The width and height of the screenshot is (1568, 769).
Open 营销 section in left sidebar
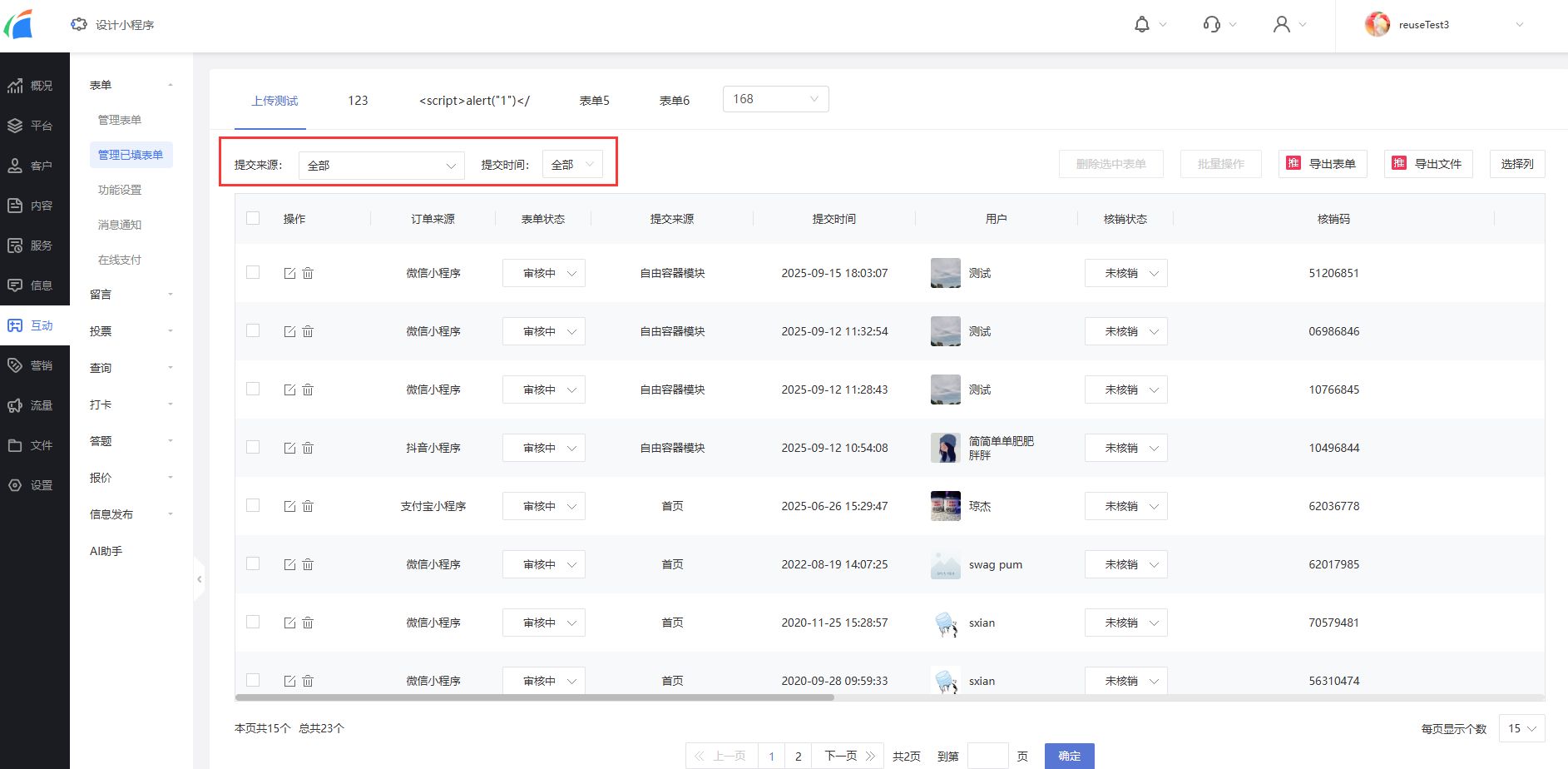pyautogui.click(x=35, y=365)
